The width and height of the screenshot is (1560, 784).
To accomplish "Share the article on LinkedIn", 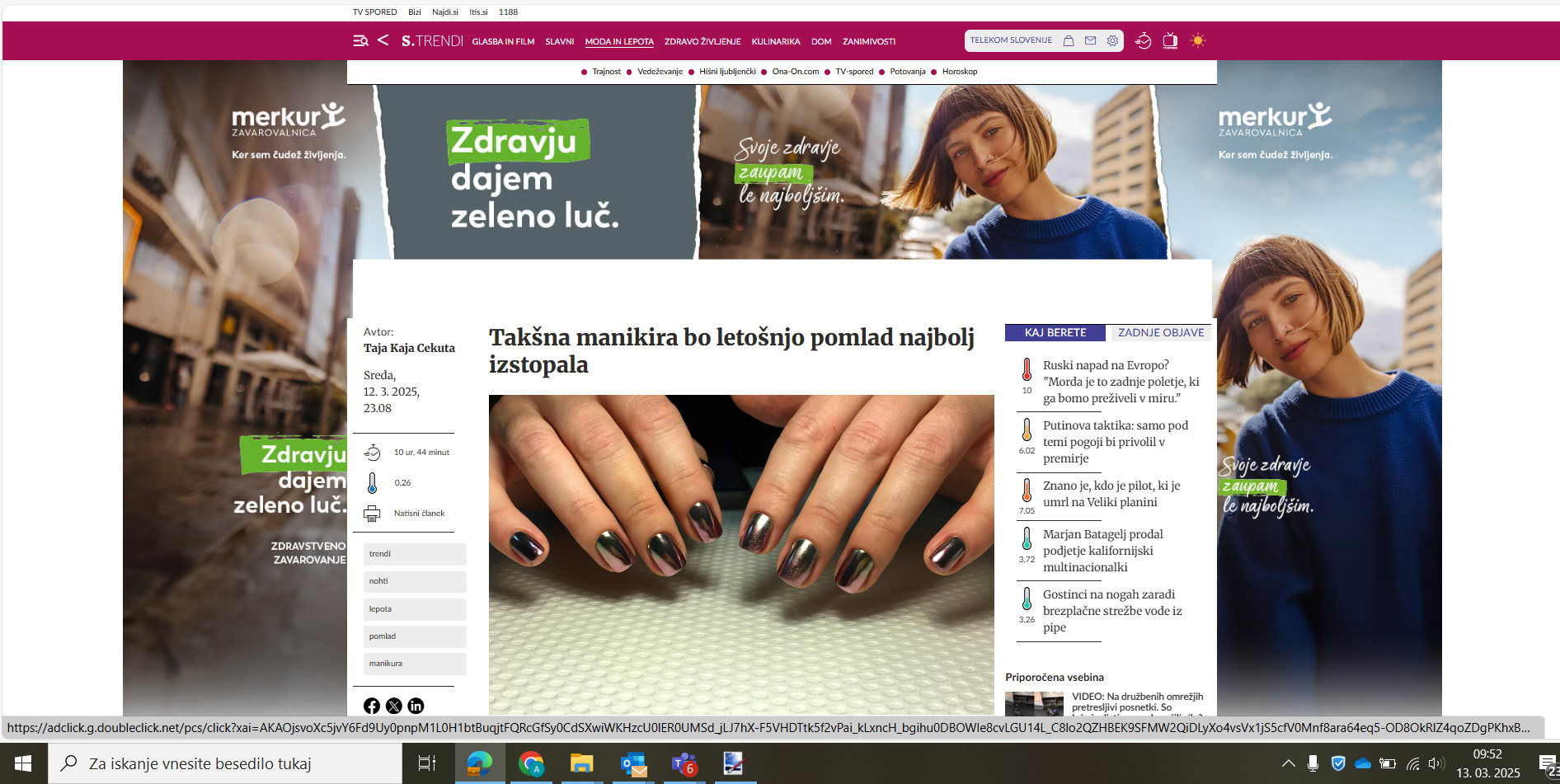I will click(416, 706).
